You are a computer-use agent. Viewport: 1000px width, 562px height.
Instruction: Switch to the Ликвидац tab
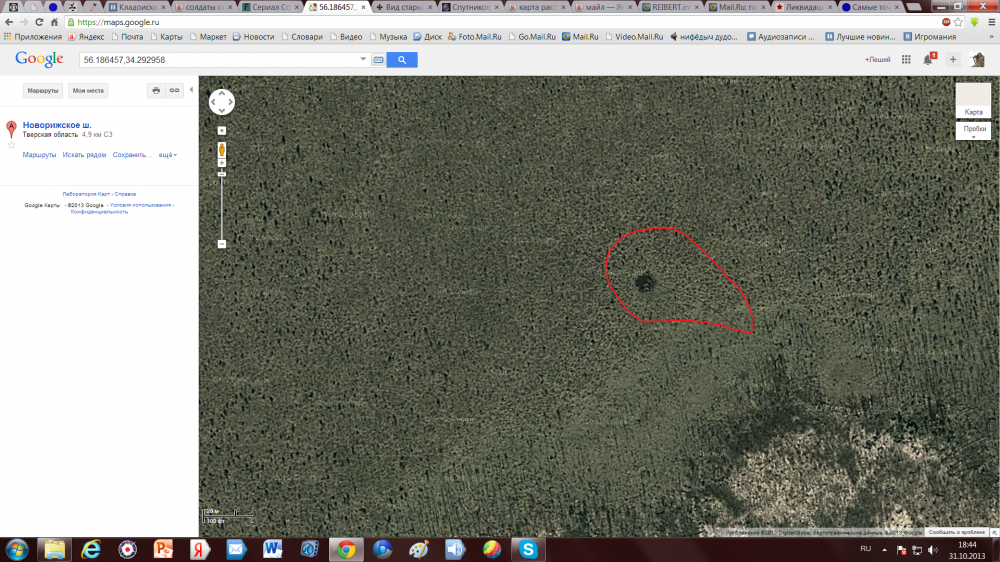click(804, 7)
